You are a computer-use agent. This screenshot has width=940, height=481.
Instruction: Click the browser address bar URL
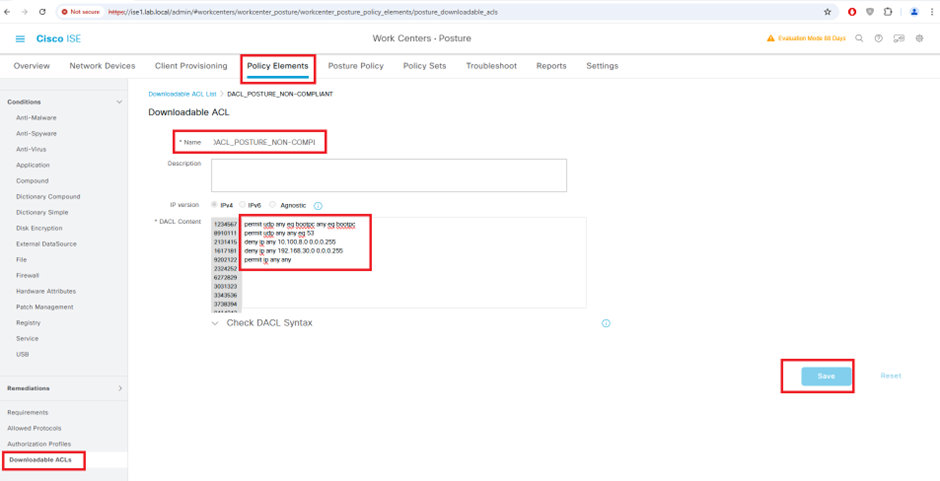(x=303, y=11)
